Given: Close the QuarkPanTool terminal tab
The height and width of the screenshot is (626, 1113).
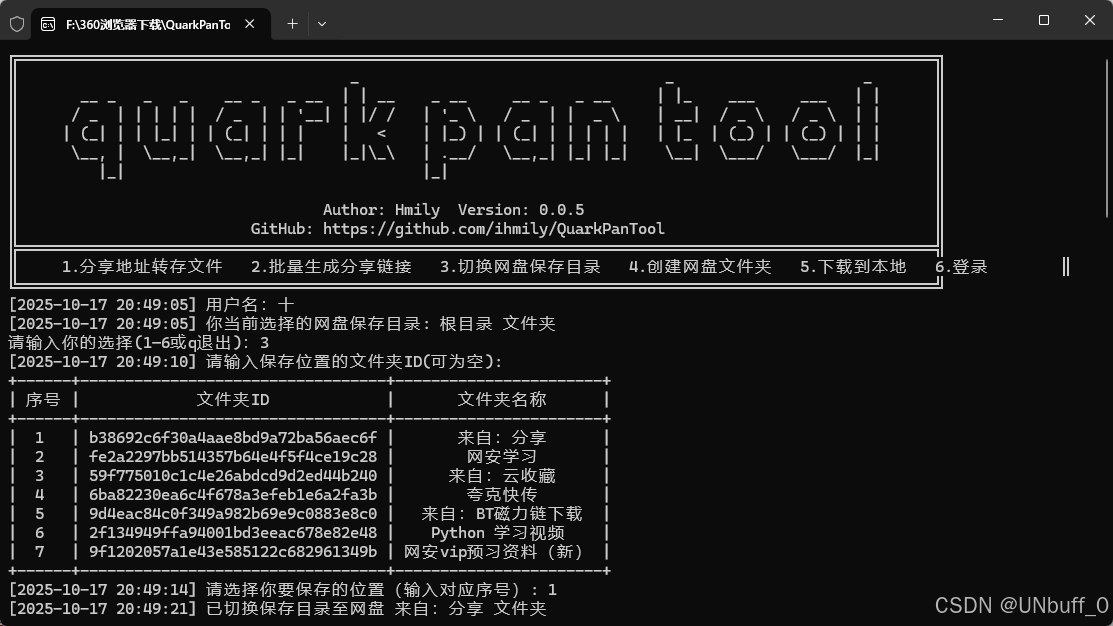Looking at the screenshot, I should point(249,22).
